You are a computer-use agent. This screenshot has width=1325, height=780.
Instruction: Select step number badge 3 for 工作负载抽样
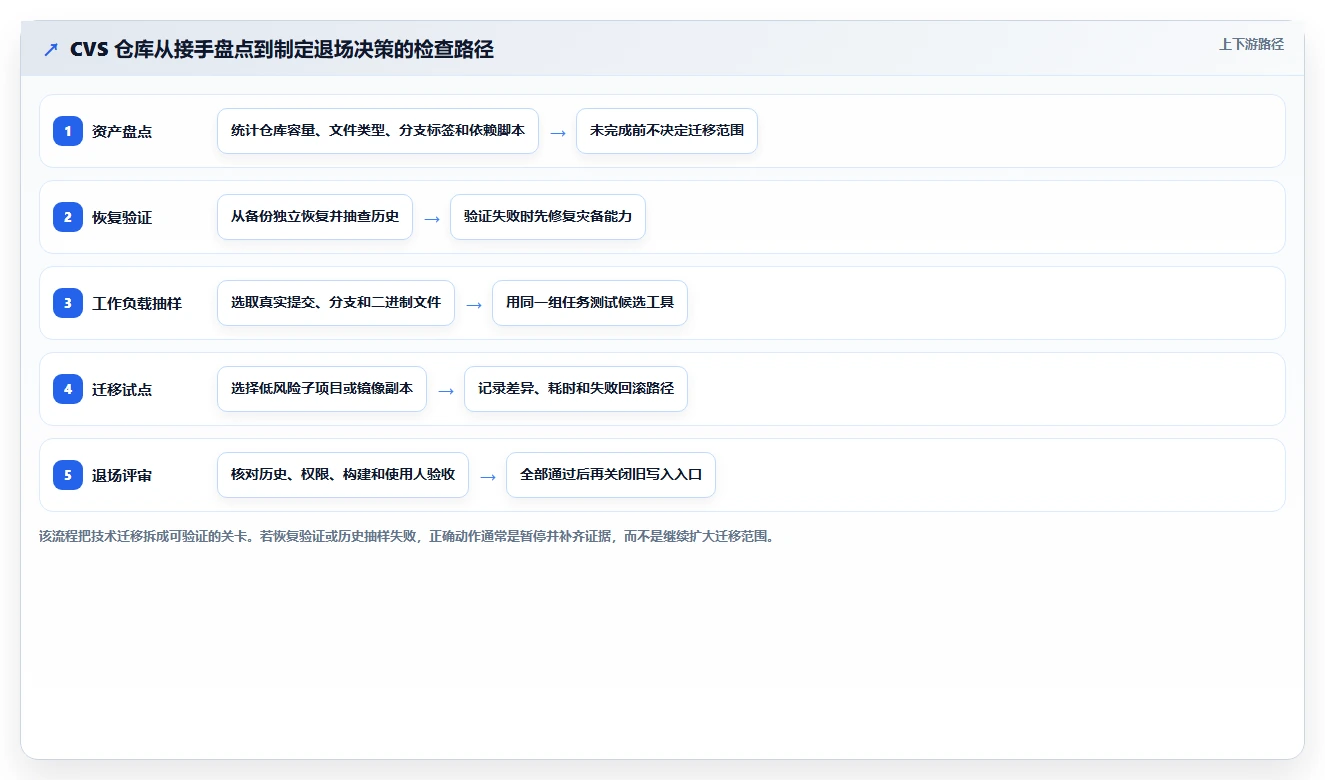(68, 303)
